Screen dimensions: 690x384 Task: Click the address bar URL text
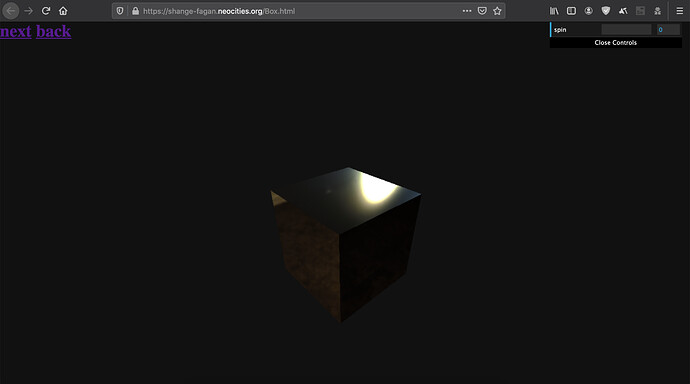[219, 11]
